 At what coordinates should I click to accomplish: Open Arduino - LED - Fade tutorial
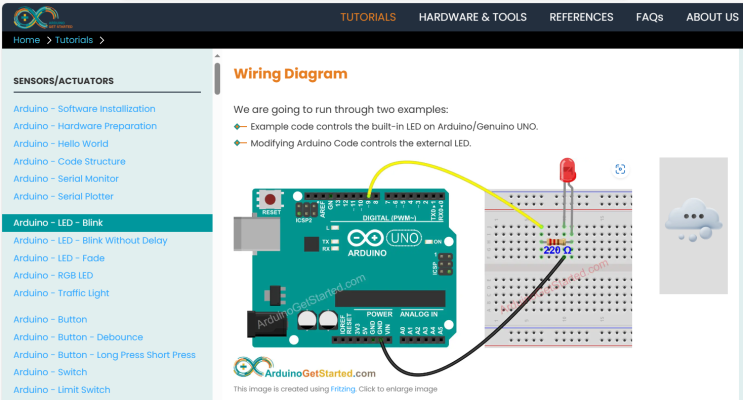tap(59, 258)
